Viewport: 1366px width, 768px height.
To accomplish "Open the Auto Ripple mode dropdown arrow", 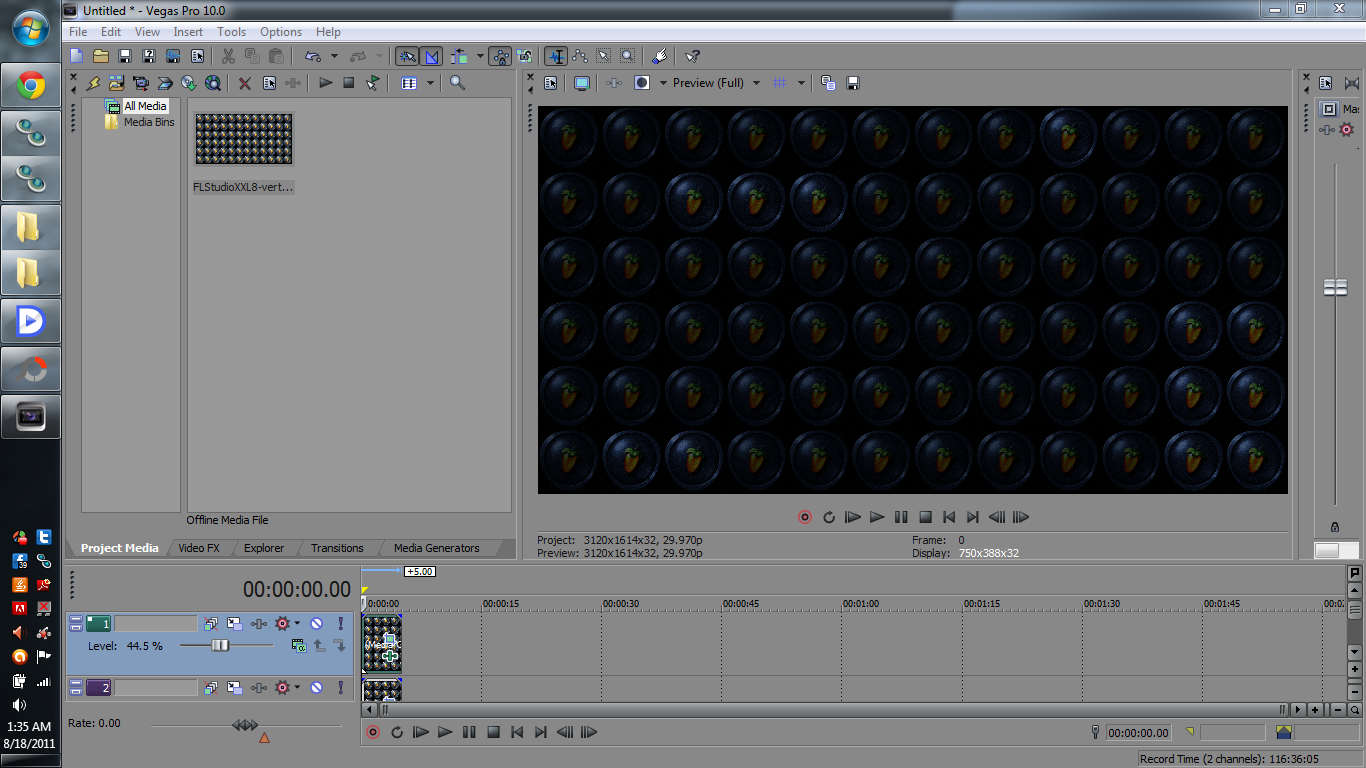I will coord(480,56).
